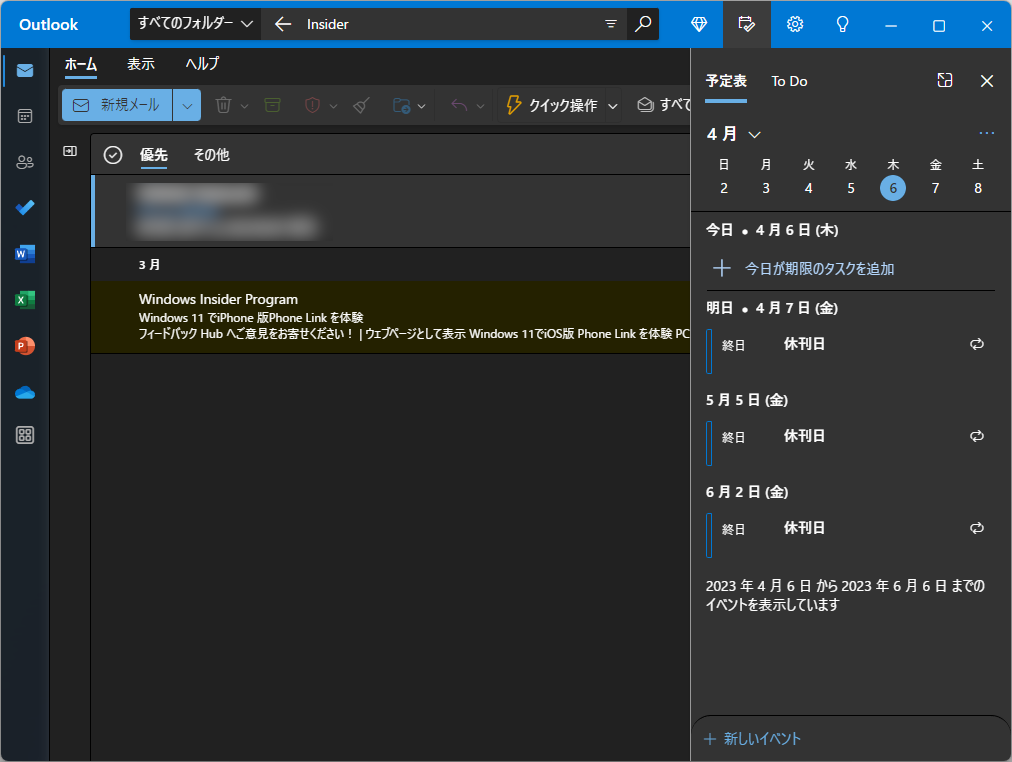Switch to the To Do tab
The width and height of the screenshot is (1012, 762).
pyautogui.click(x=789, y=81)
